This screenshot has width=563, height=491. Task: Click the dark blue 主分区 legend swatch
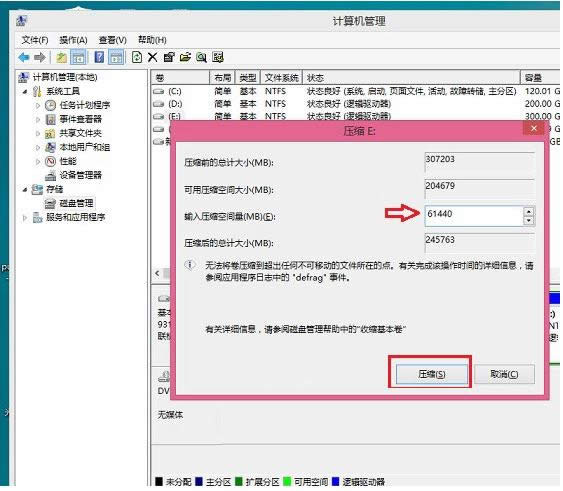click(x=199, y=481)
